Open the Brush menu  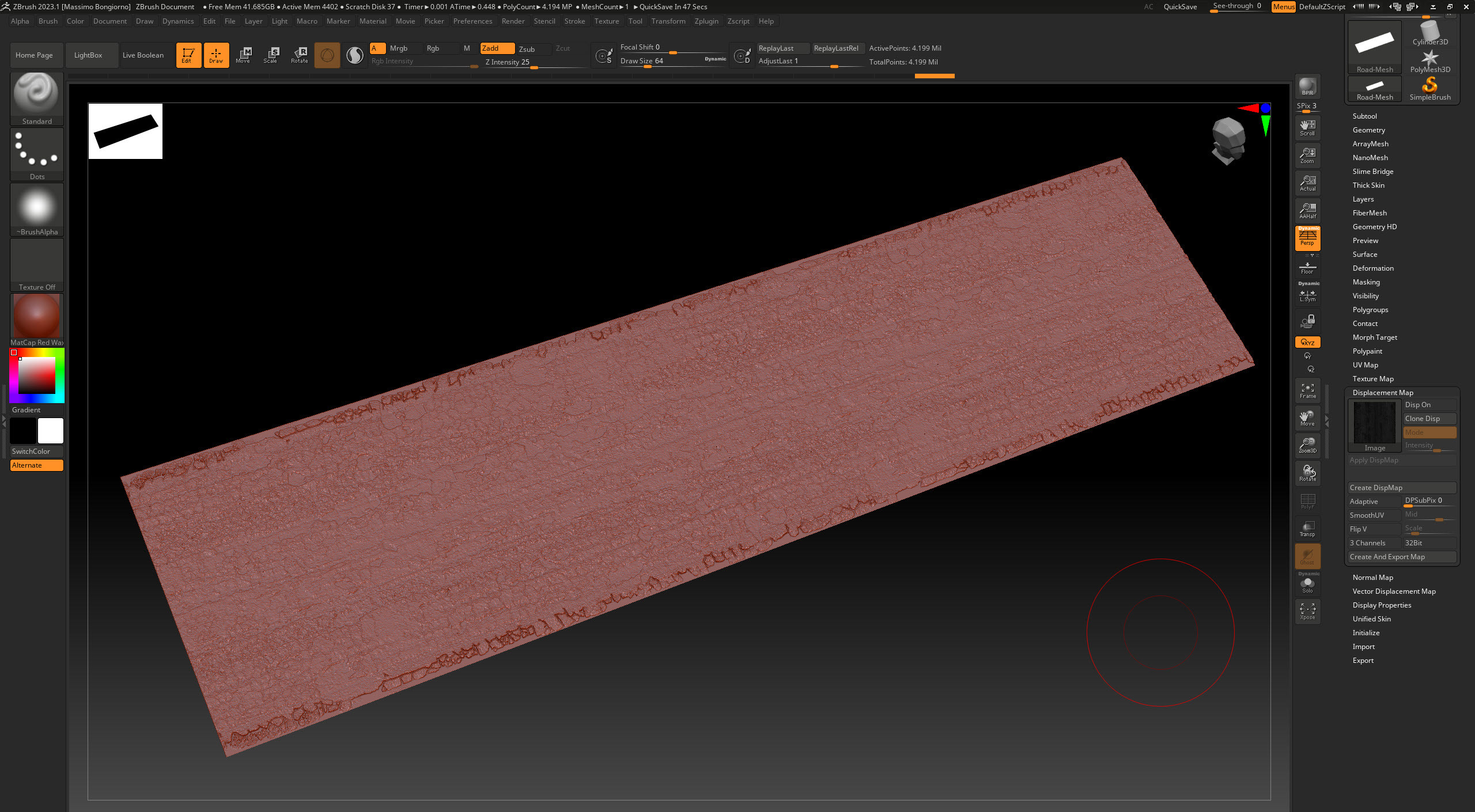(48, 21)
